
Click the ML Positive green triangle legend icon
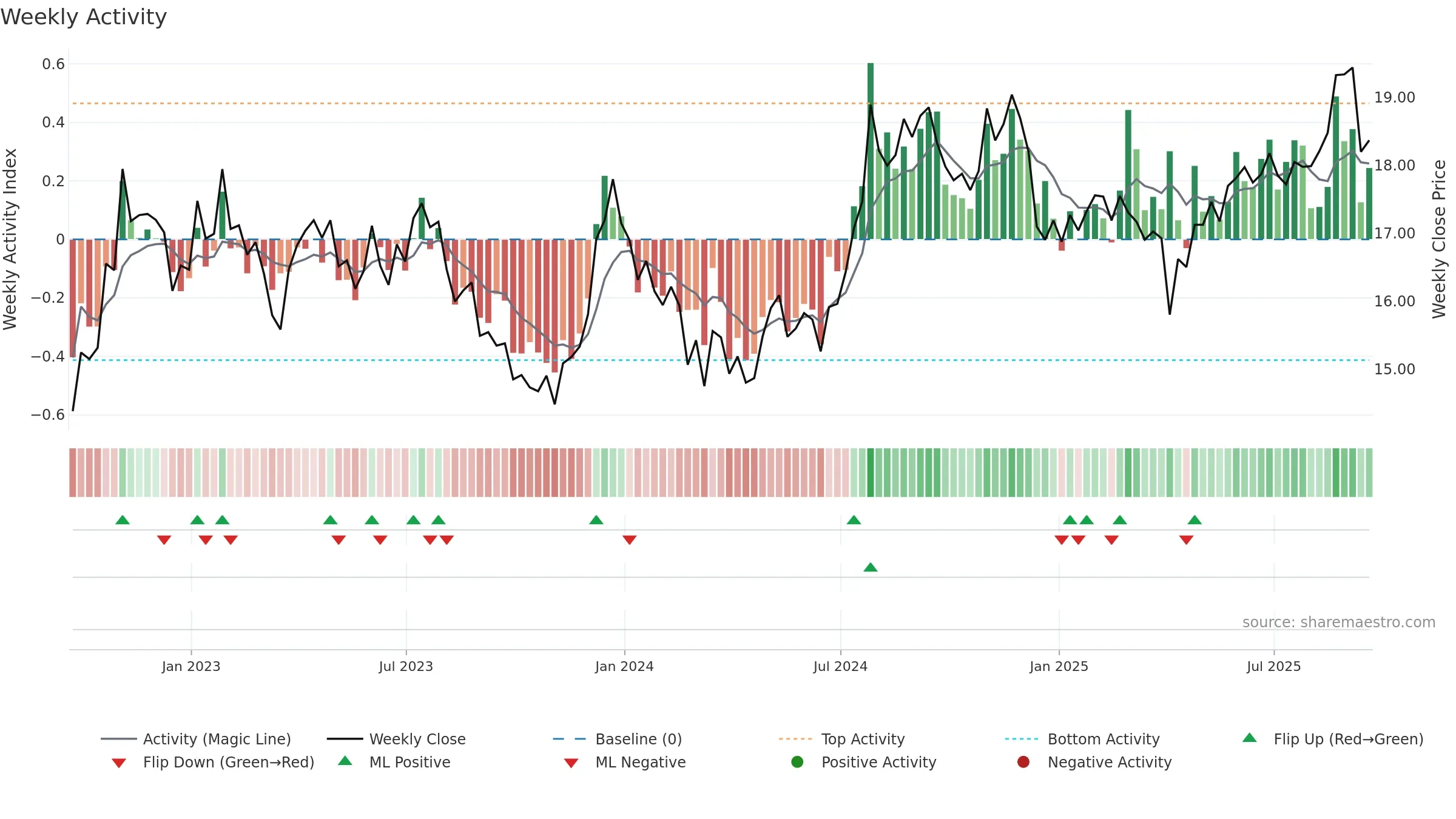click(x=345, y=761)
